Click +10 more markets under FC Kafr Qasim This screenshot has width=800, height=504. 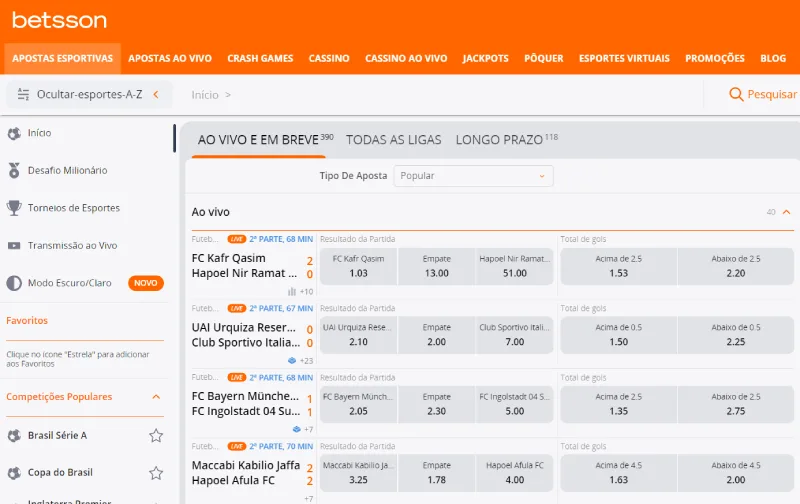(307, 292)
